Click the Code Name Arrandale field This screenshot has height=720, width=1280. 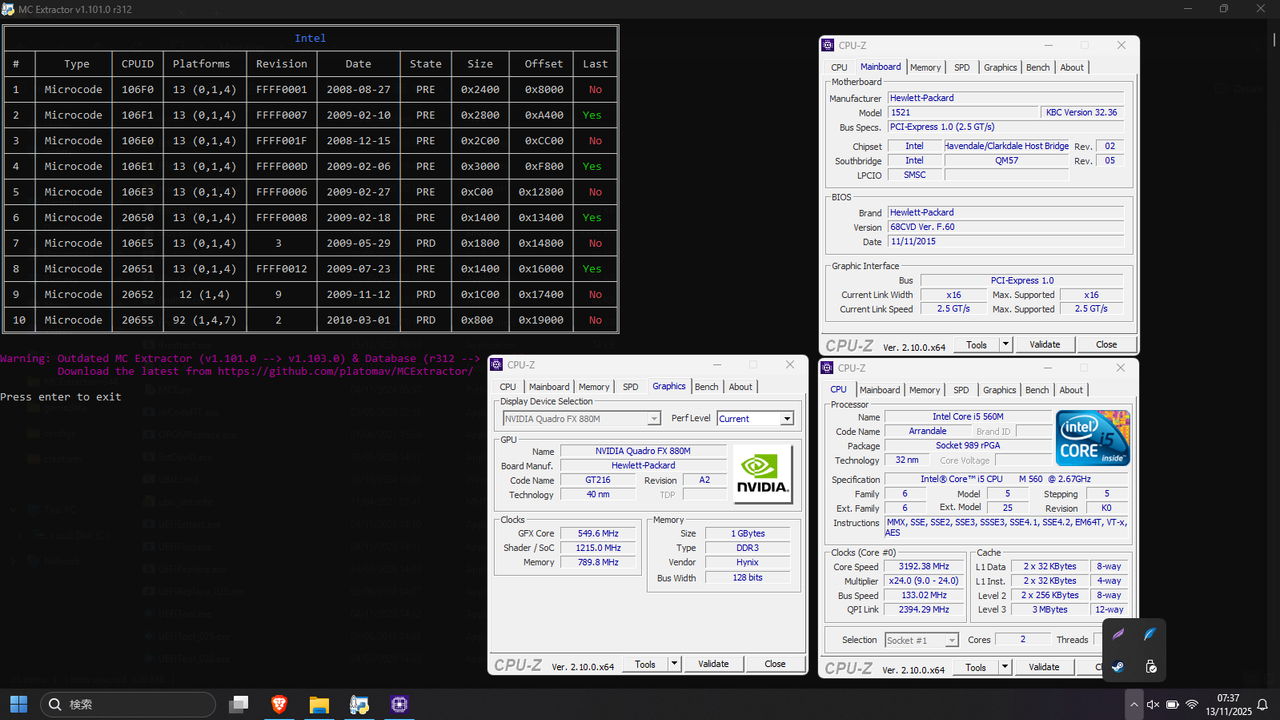[x=928, y=431]
